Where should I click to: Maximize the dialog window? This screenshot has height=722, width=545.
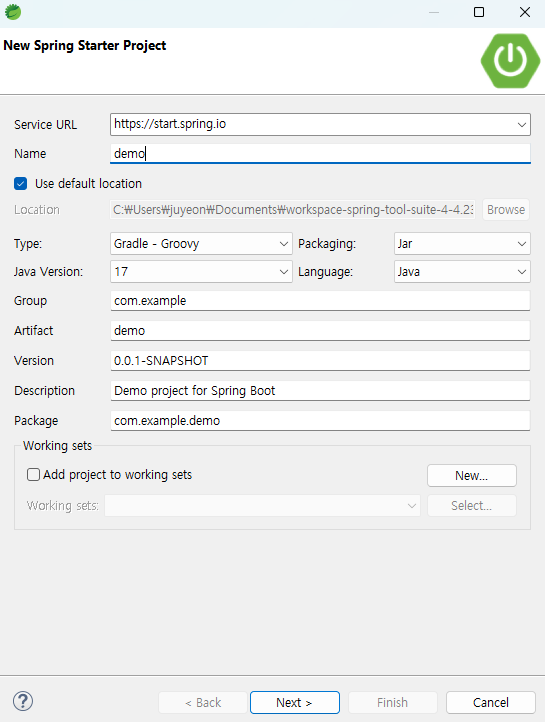(479, 12)
